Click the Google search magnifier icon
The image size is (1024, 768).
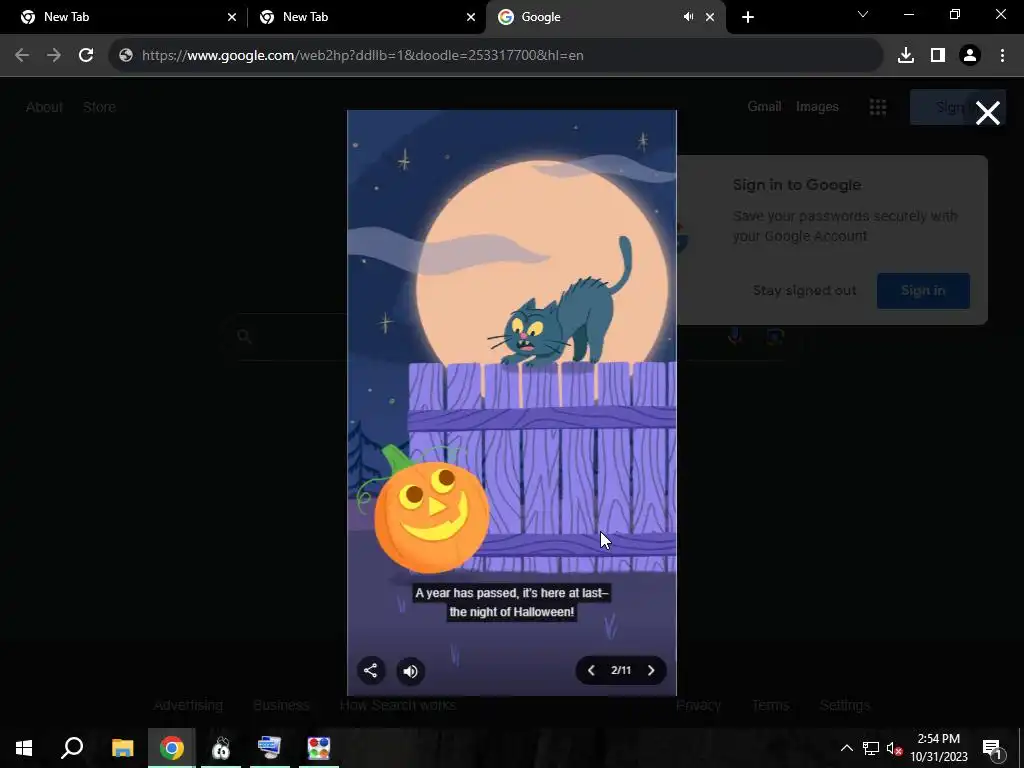(244, 336)
